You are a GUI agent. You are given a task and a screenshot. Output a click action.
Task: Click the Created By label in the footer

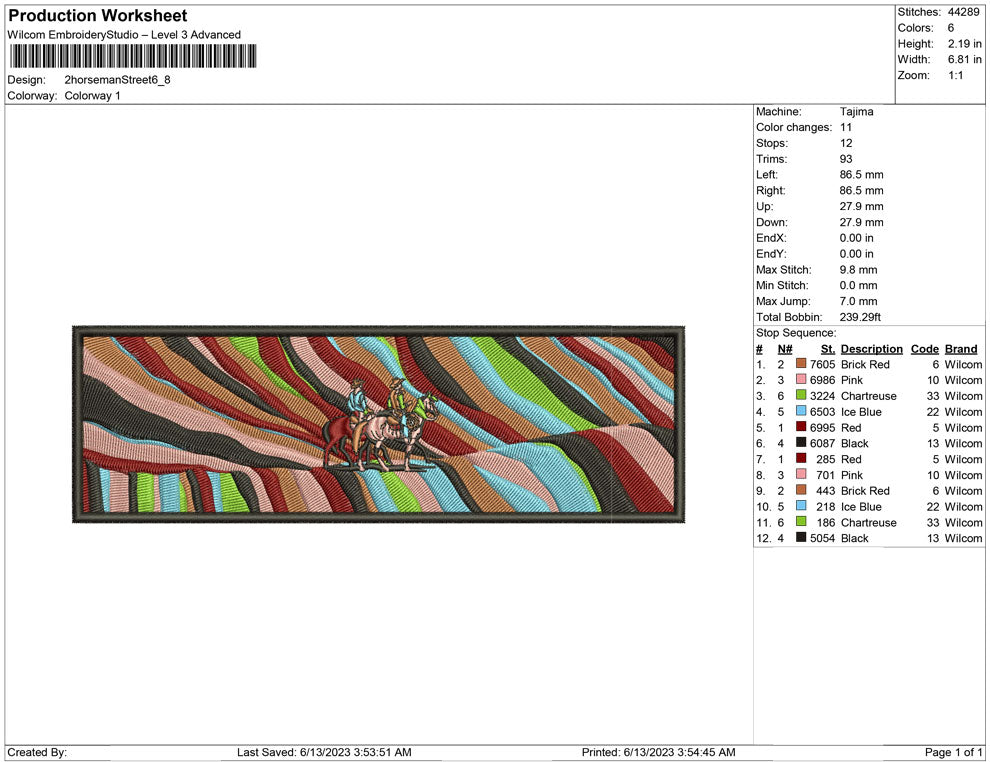point(37,752)
